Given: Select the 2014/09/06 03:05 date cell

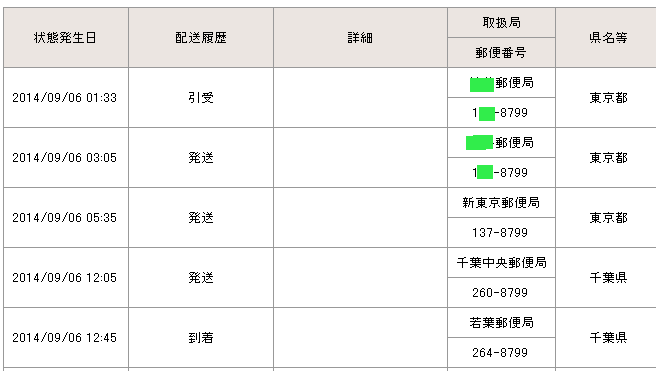Looking at the screenshot, I should pos(65,158).
